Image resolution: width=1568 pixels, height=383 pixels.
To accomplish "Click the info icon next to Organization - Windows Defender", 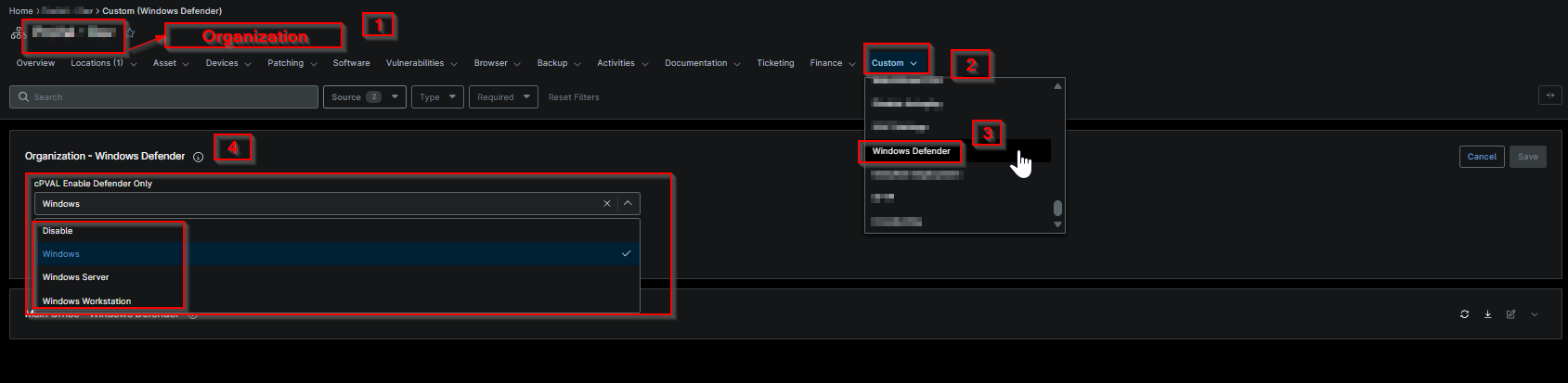I will pos(198,157).
